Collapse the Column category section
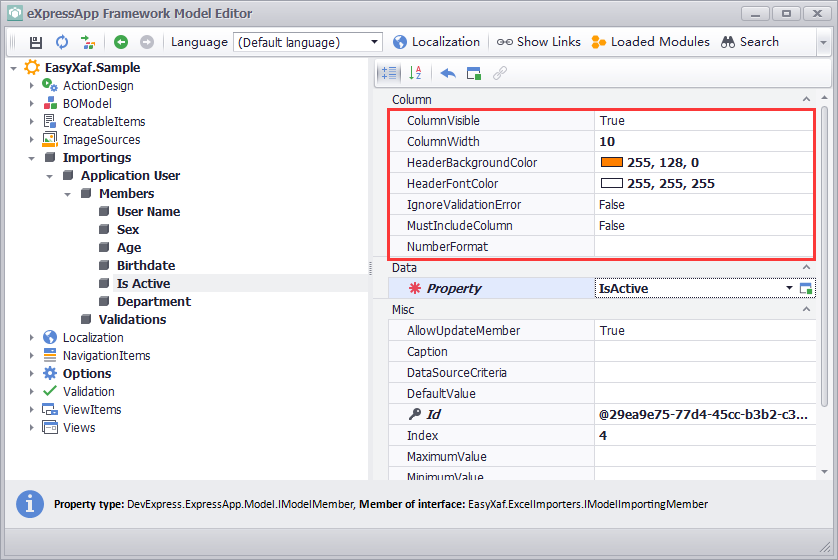 [807, 100]
